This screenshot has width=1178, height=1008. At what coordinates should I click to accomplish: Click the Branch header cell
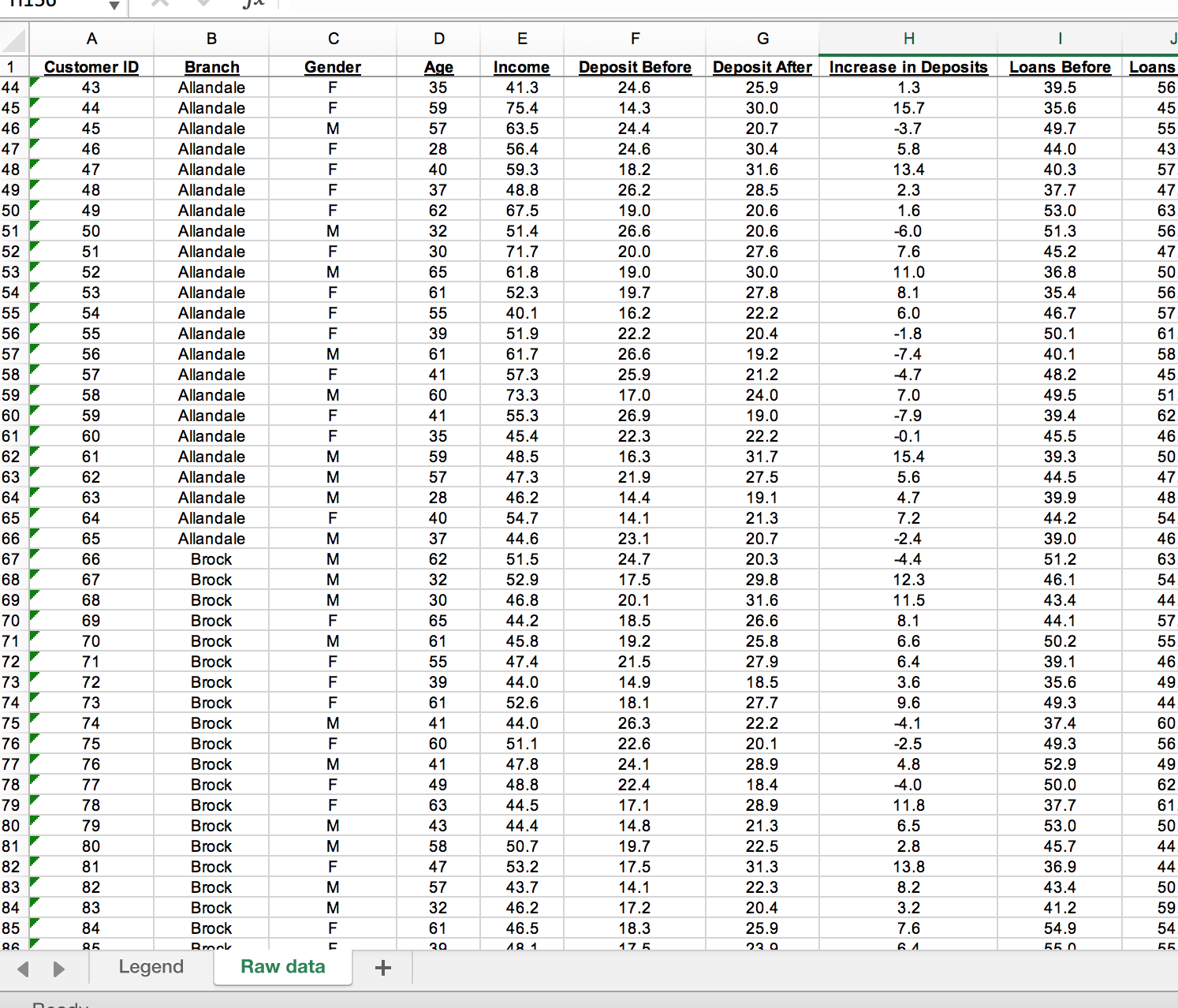pos(211,67)
